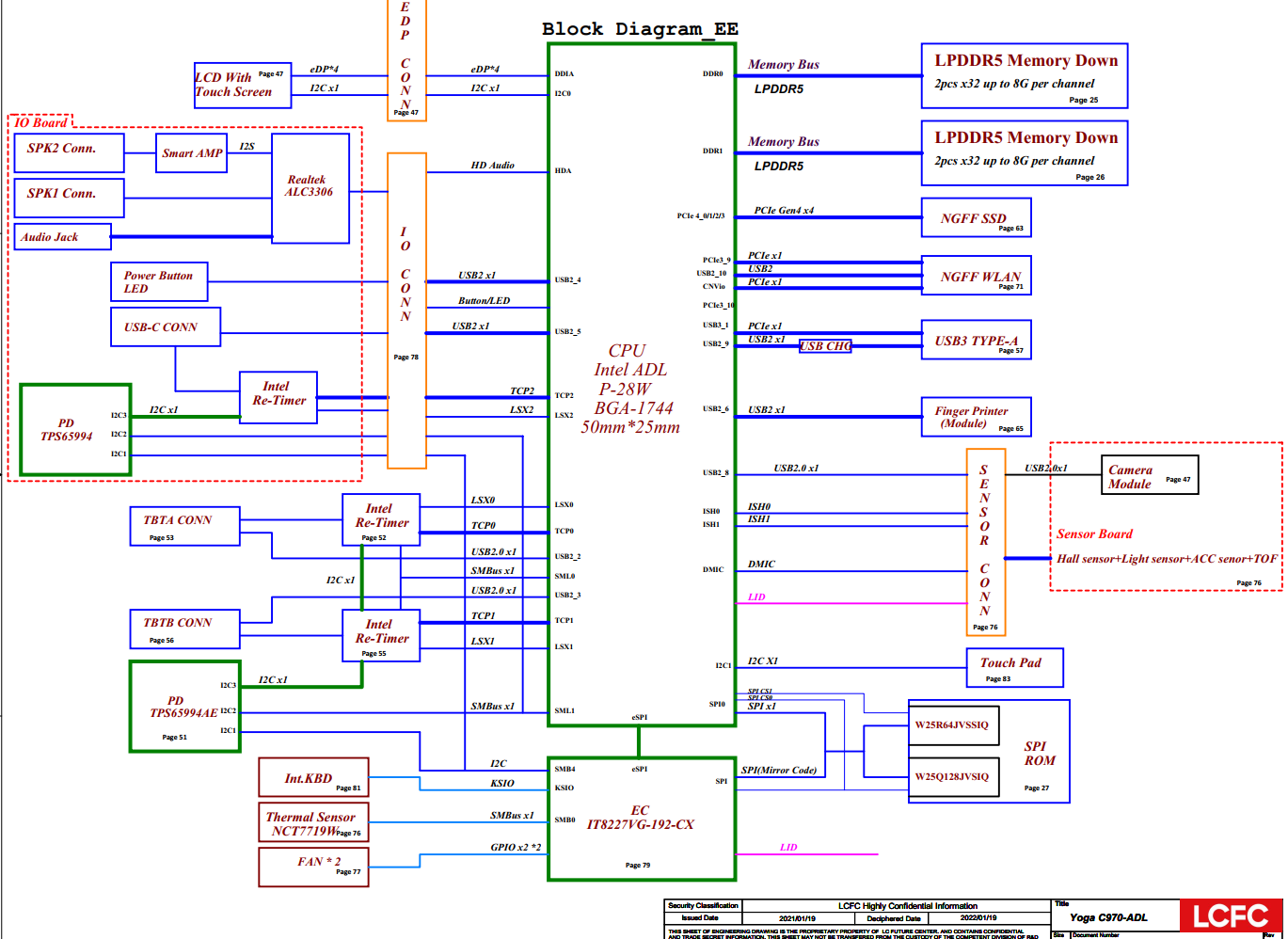This screenshot has width=1288, height=939.
Task: Click Intel Re-Timer inside the IO Board
Action: (278, 397)
